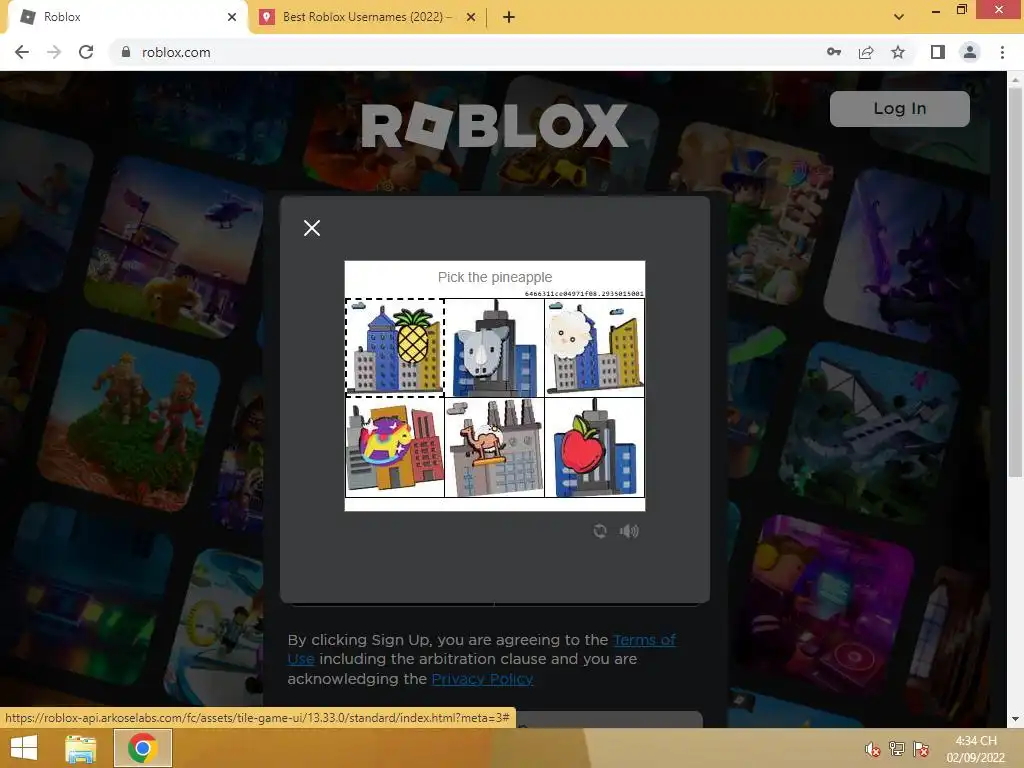Share this page from the address bar
Viewport: 1024px width, 768px height.
pos(866,52)
